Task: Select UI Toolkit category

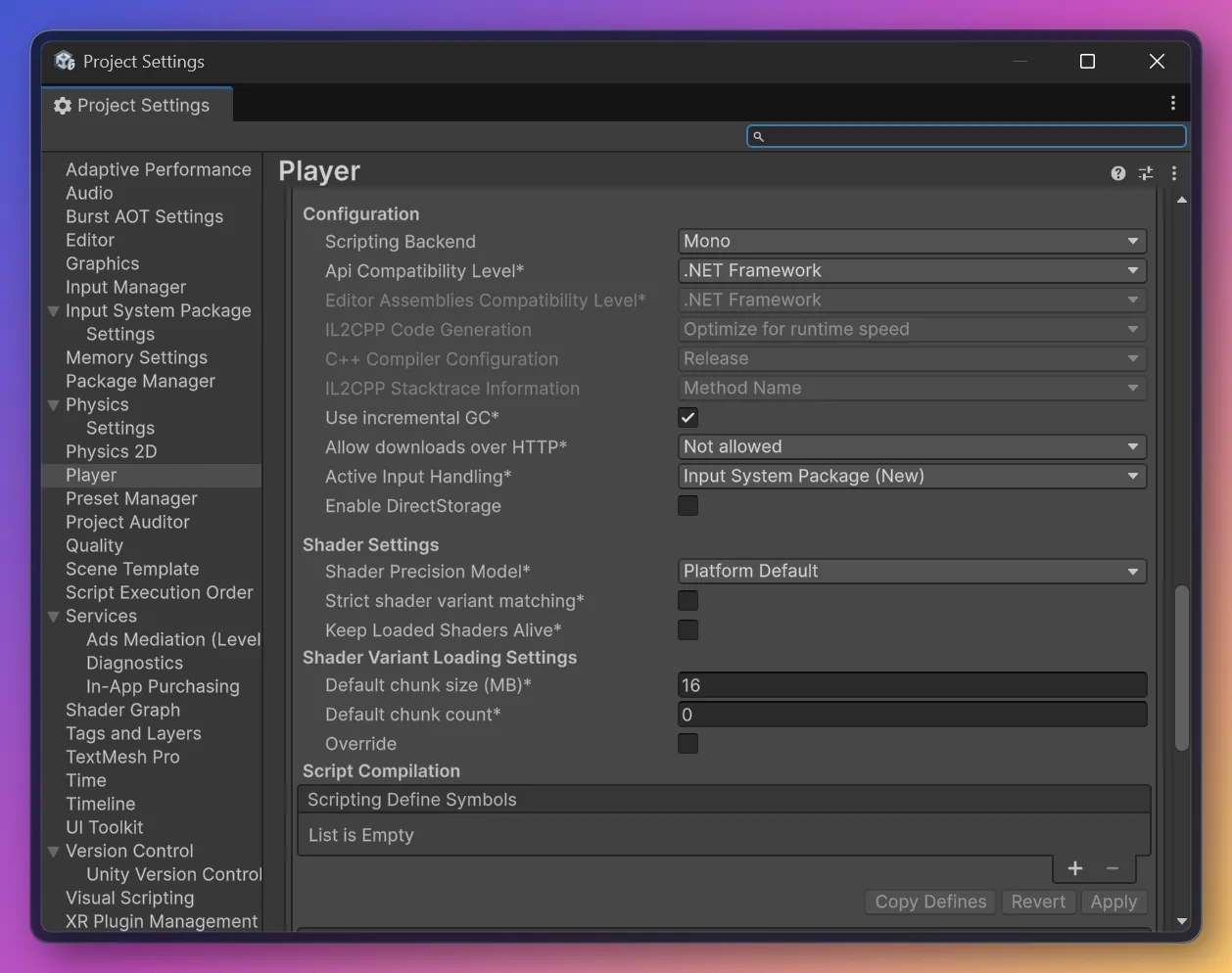Action: [104, 827]
